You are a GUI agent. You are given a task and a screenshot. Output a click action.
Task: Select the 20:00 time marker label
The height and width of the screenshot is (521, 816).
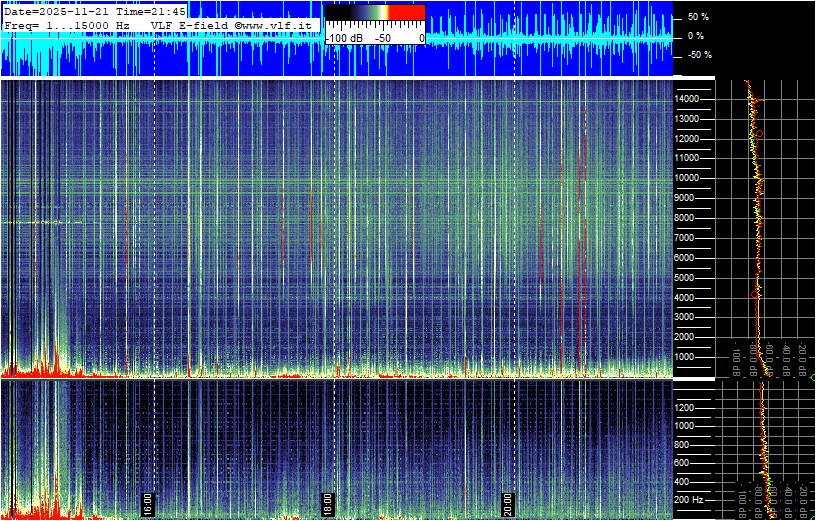(x=507, y=503)
